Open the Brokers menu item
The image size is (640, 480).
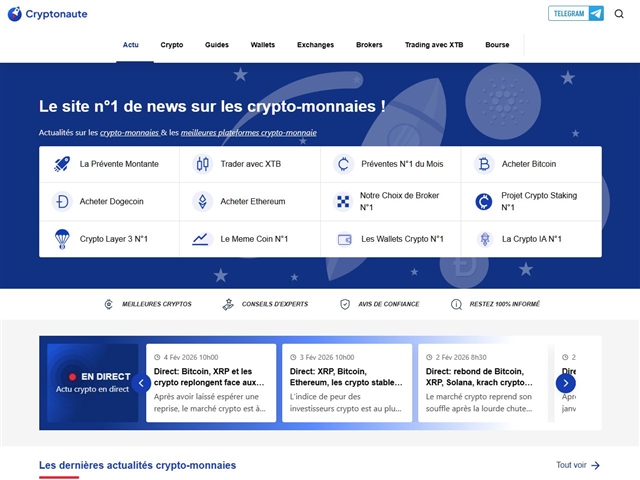click(369, 45)
